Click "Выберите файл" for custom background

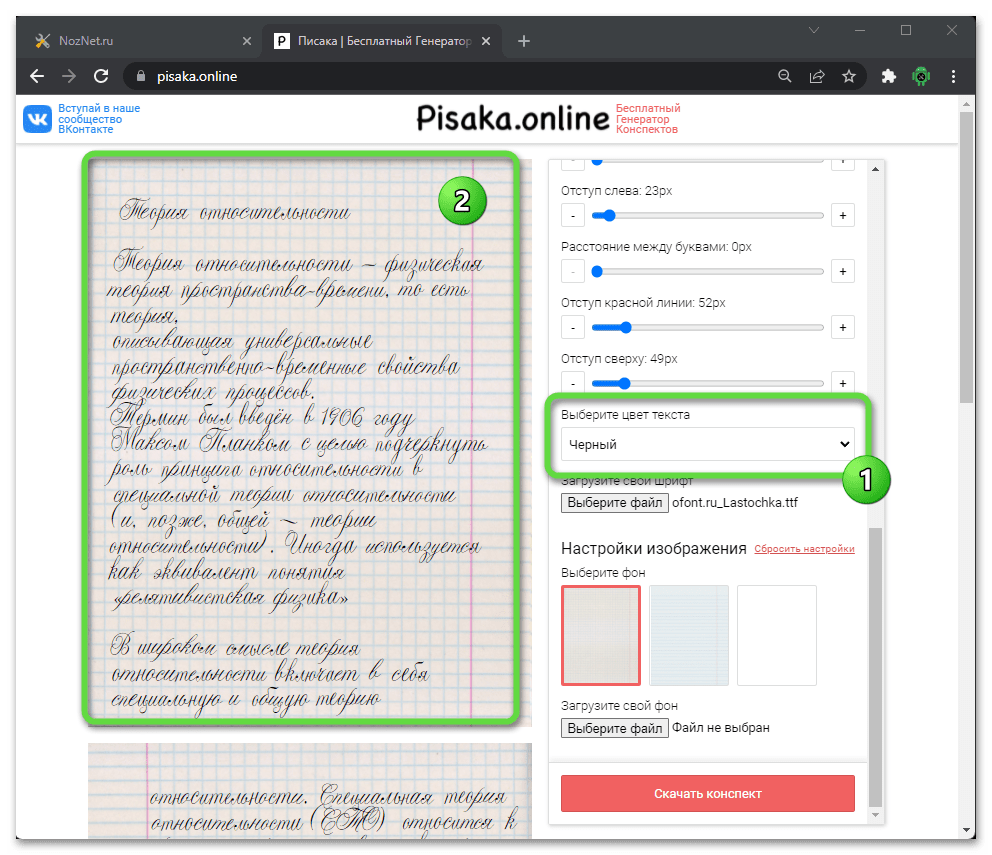click(x=614, y=728)
